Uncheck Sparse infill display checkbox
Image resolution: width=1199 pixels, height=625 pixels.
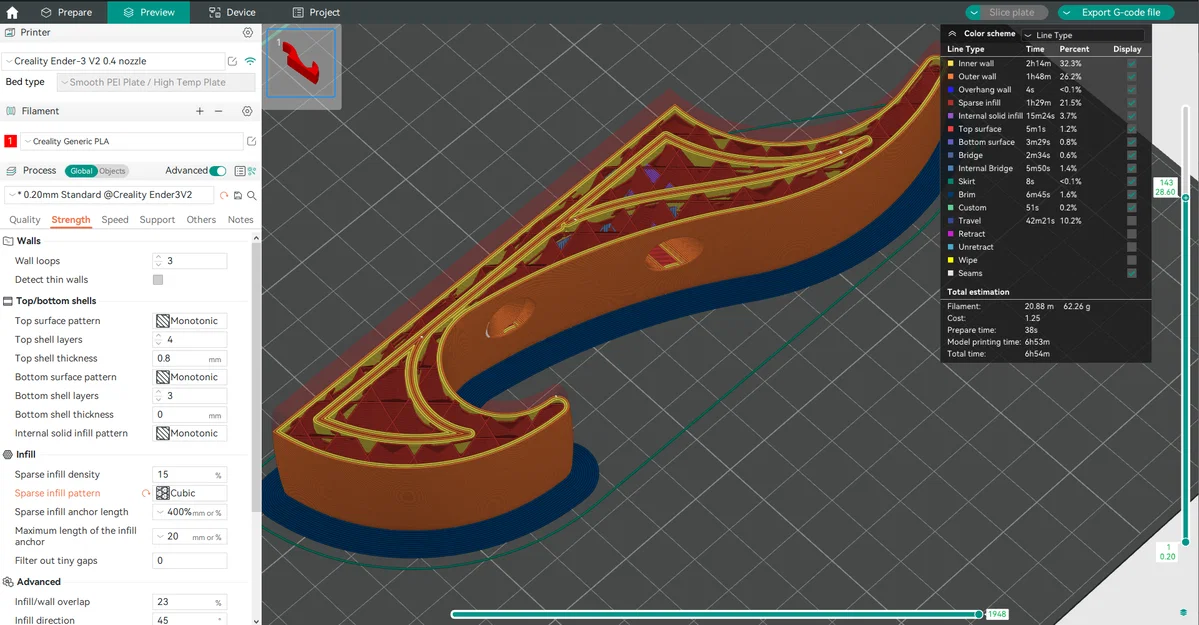tap(1132, 103)
